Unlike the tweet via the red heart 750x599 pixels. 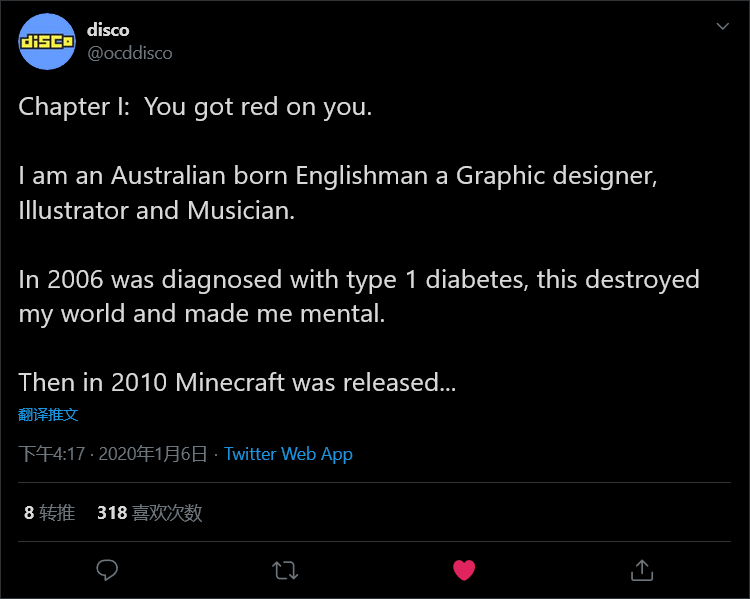(x=464, y=570)
